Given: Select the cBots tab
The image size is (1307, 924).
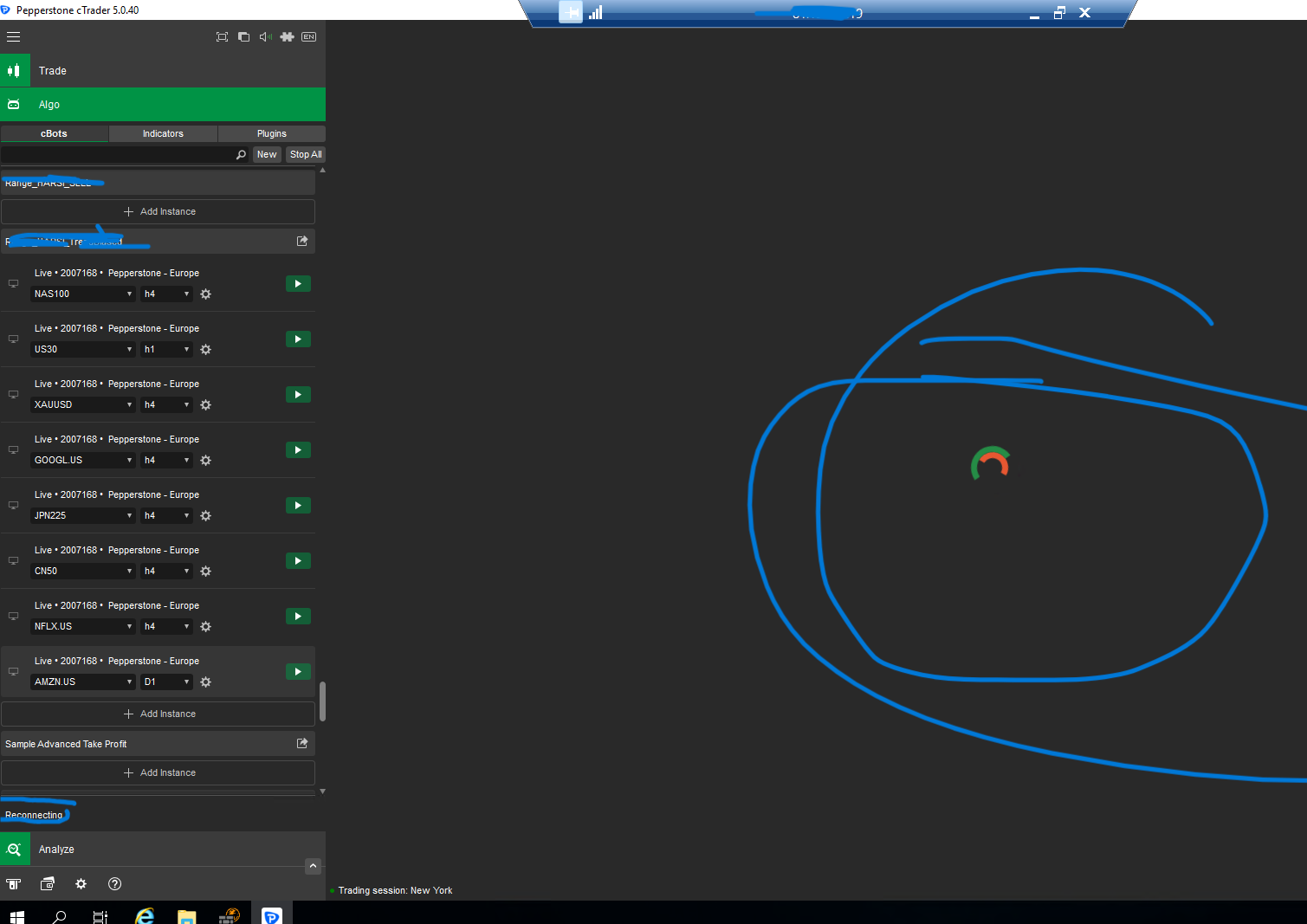Looking at the screenshot, I should pos(54,133).
